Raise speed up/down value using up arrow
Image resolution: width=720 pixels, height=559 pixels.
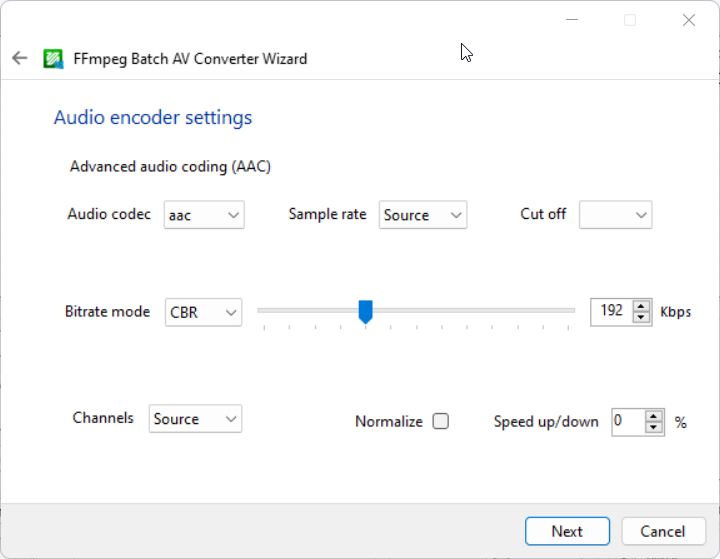pos(653,417)
